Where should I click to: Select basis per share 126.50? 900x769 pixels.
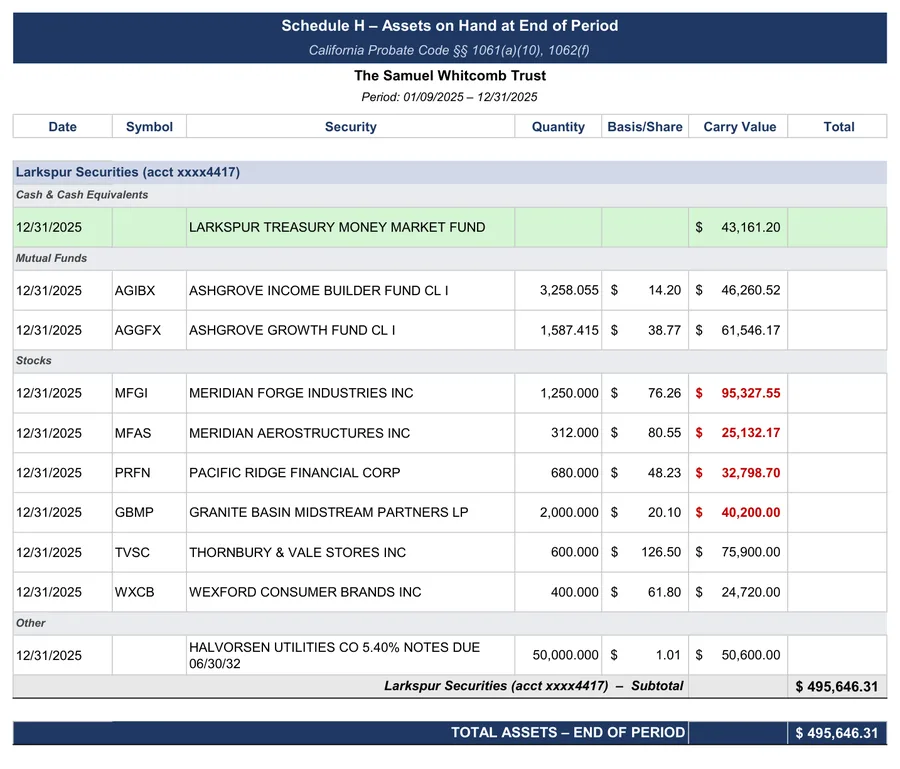(661, 552)
